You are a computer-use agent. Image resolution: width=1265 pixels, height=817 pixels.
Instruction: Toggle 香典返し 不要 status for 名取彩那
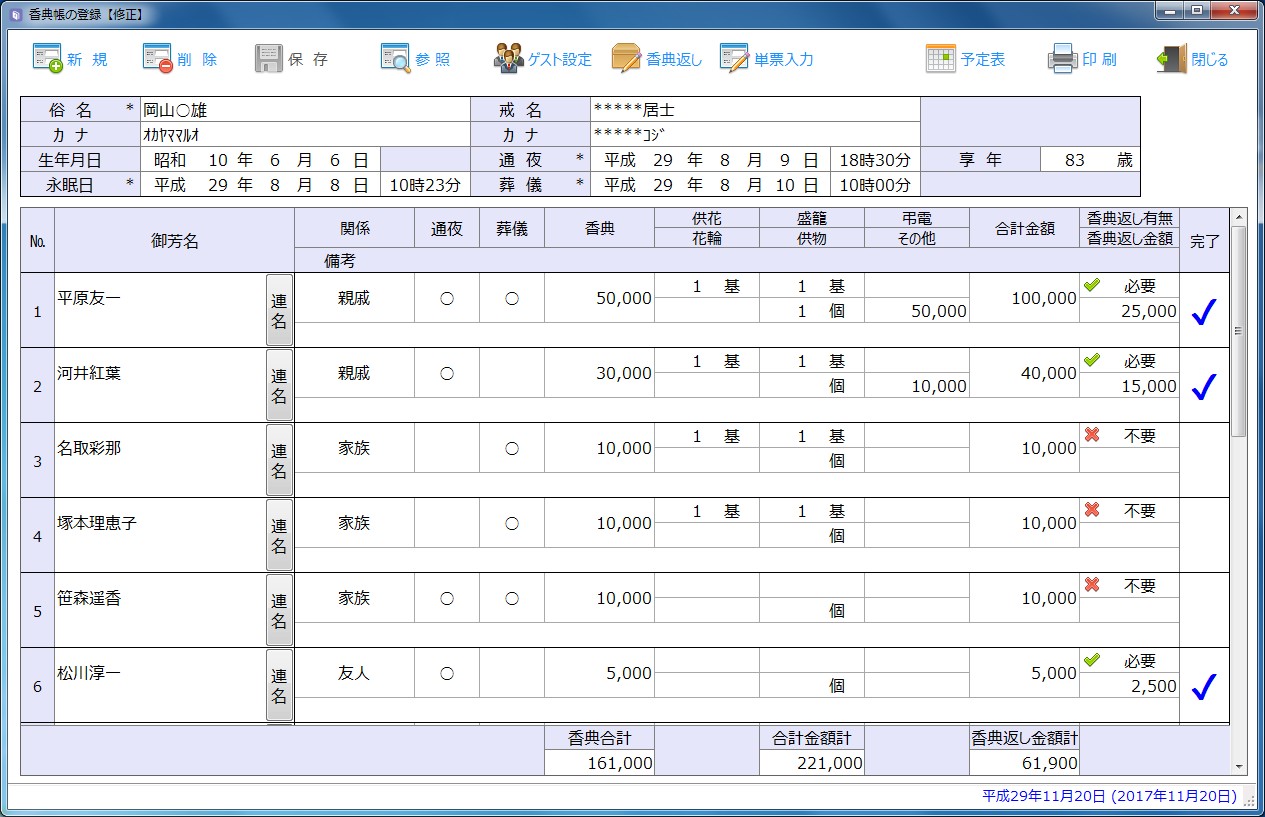tap(1129, 436)
